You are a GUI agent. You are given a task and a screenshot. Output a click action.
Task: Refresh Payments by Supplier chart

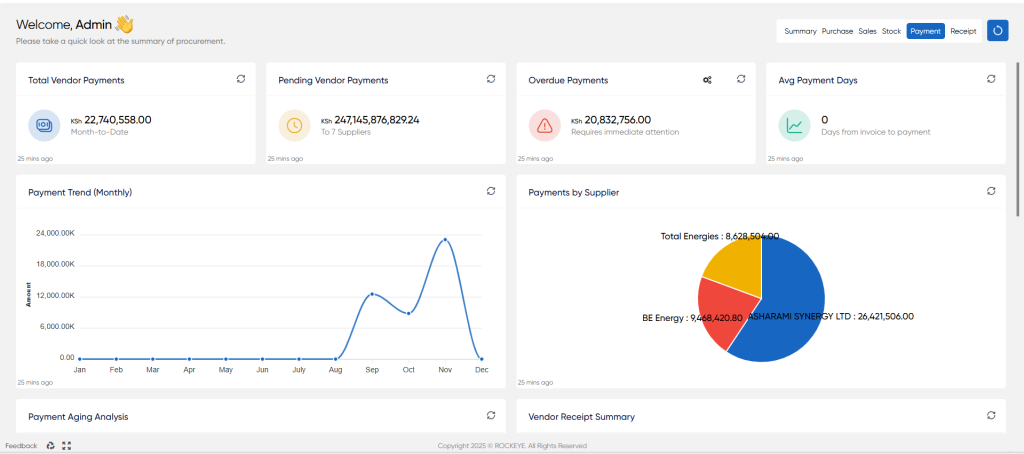991,191
